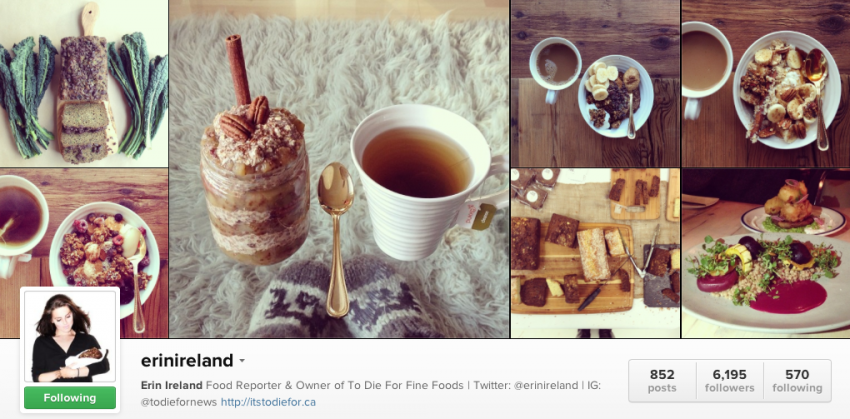Open the plated beet salad dish photo
850x419 pixels.
click(765, 253)
